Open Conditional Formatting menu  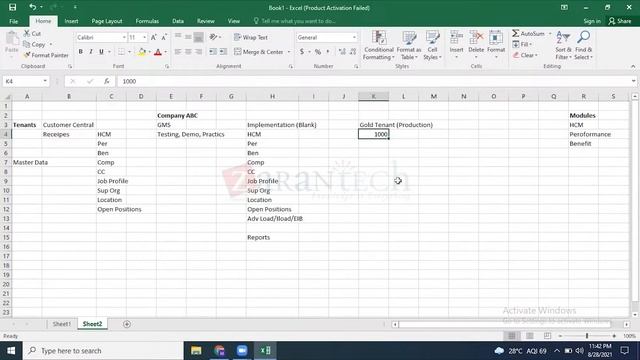pos(379,45)
